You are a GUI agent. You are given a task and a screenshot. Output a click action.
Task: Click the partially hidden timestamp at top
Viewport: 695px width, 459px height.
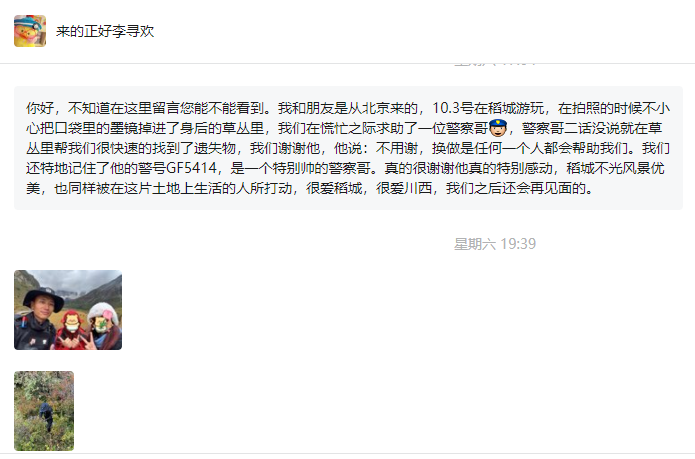[495, 64]
